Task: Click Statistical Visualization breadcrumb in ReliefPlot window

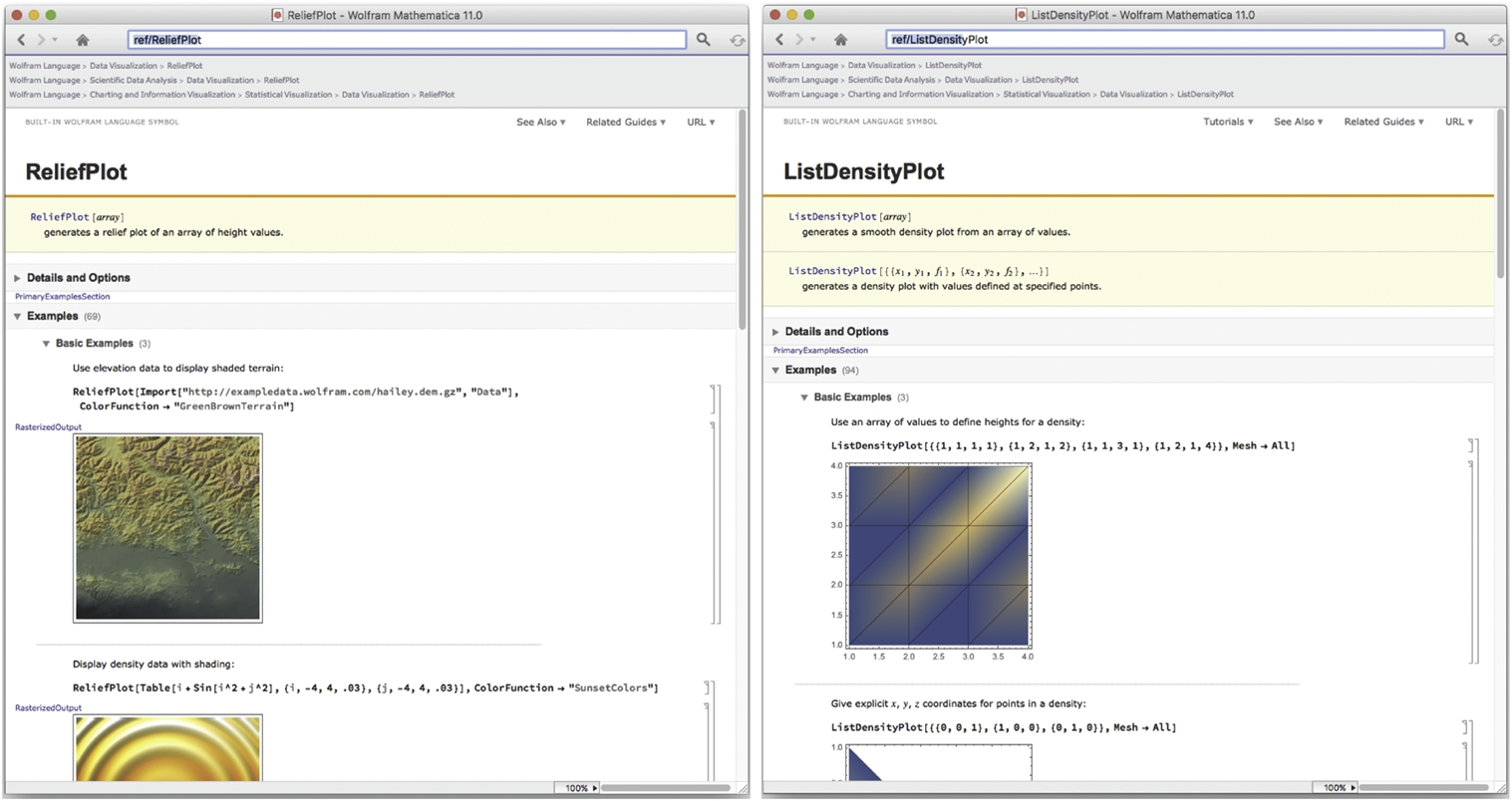Action: (x=288, y=95)
